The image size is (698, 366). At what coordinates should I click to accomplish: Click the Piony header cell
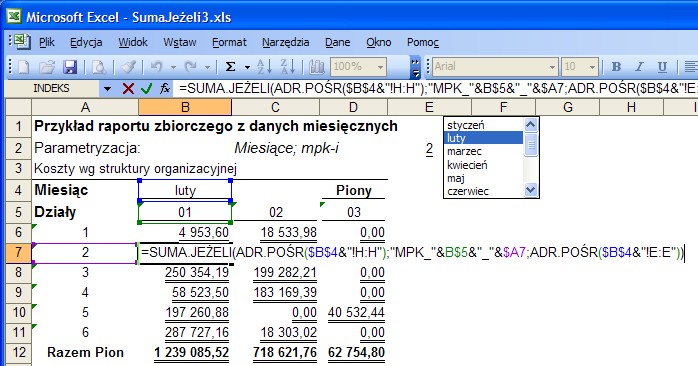(x=353, y=191)
